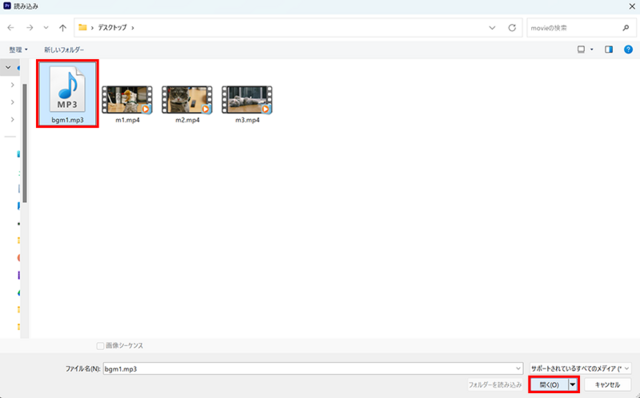Select the m3.mp4 video thumbnail
This screenshot has width=640, height=398.
247,100
